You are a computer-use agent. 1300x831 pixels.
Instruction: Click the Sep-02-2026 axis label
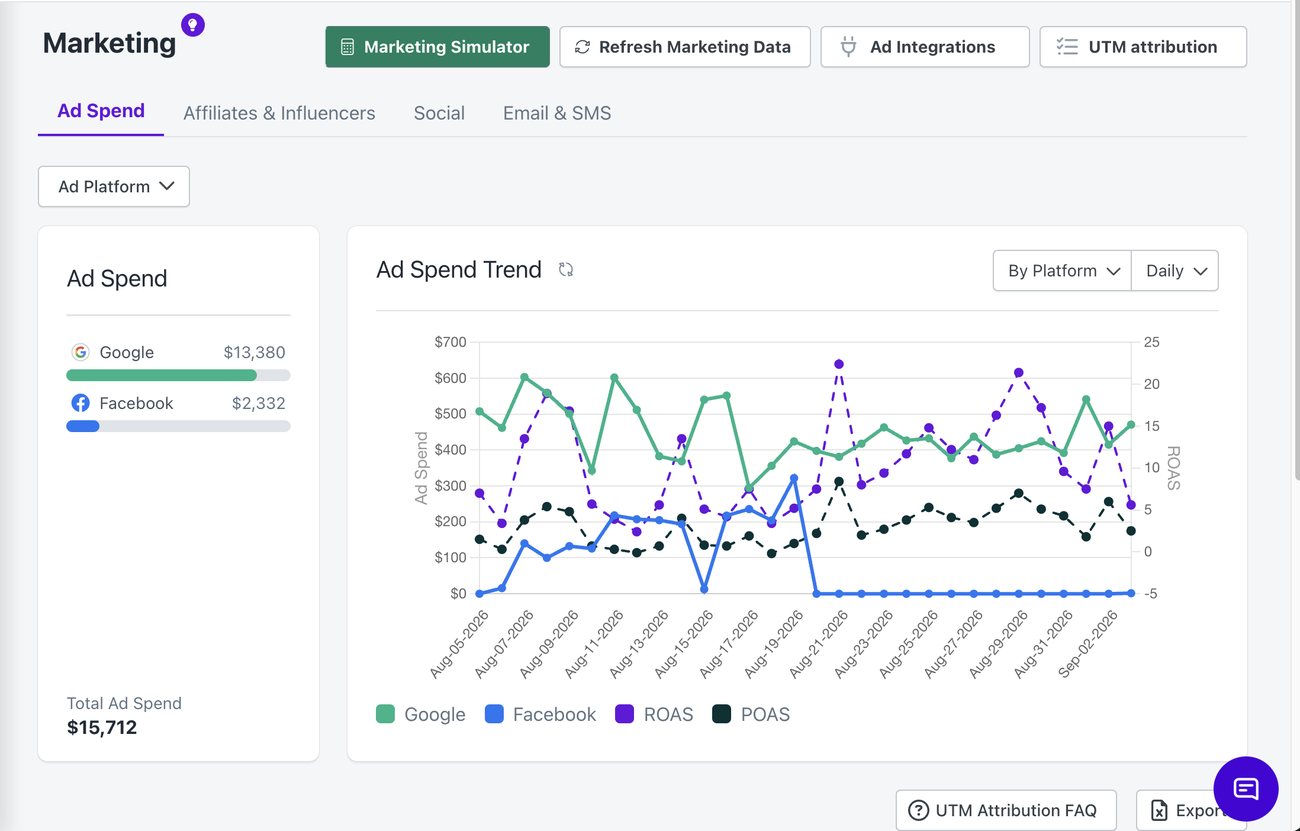pos(1089,645)
